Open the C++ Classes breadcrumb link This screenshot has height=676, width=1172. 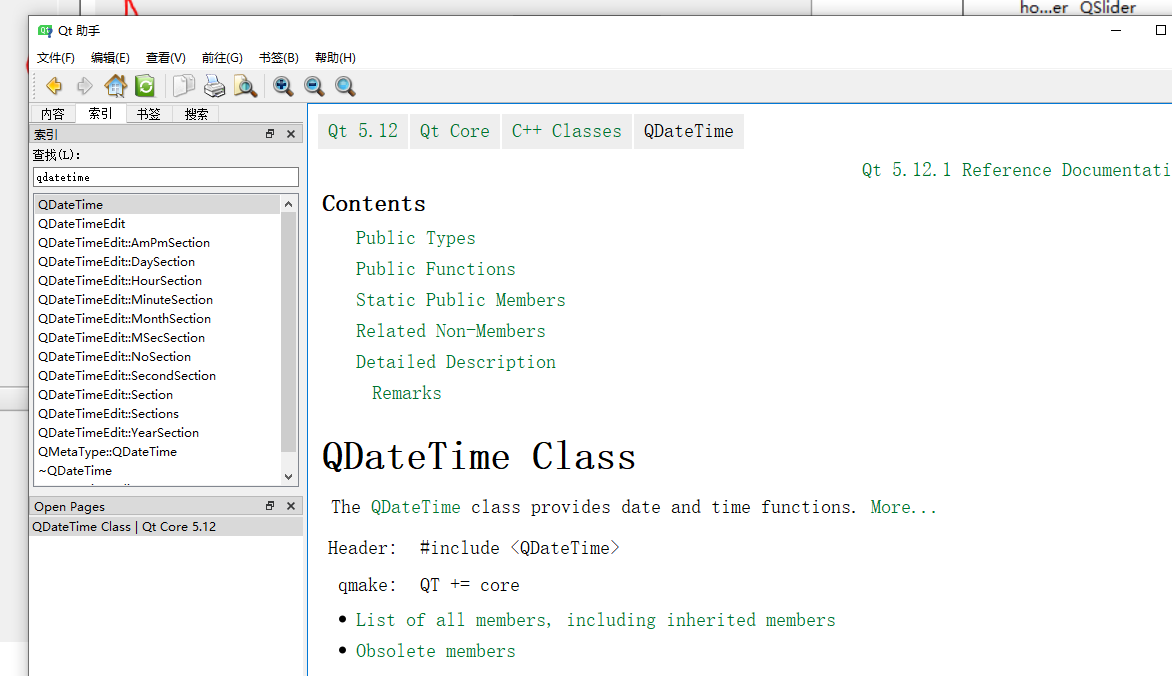[x=567, y=131]
